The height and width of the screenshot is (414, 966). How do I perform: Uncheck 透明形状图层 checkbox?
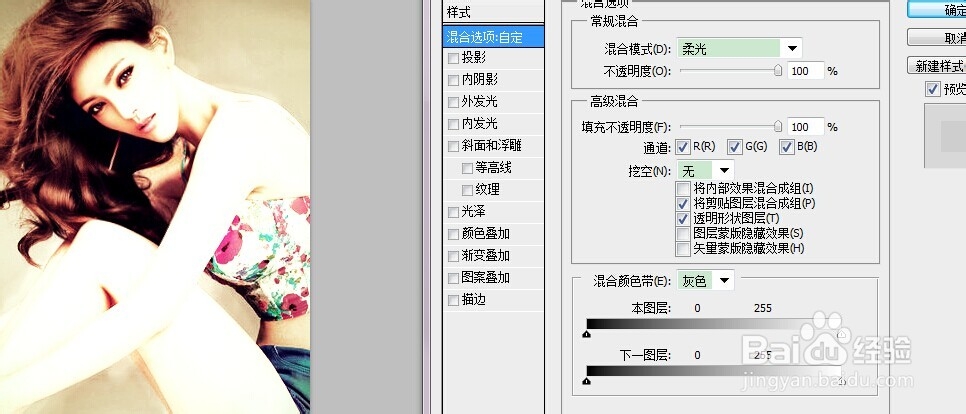(x=683, y=219)
